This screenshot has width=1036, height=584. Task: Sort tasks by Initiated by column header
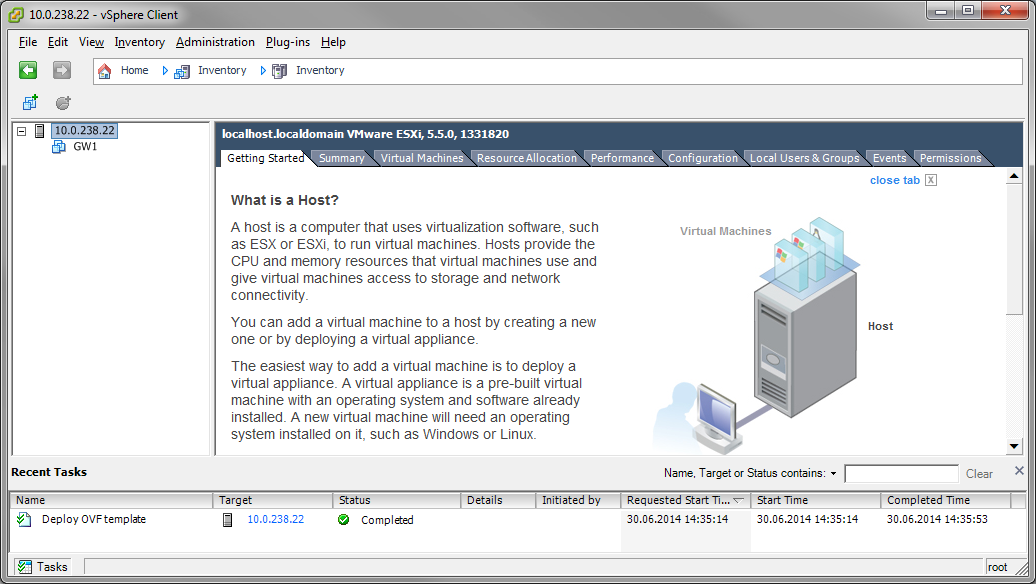(578, 500)
